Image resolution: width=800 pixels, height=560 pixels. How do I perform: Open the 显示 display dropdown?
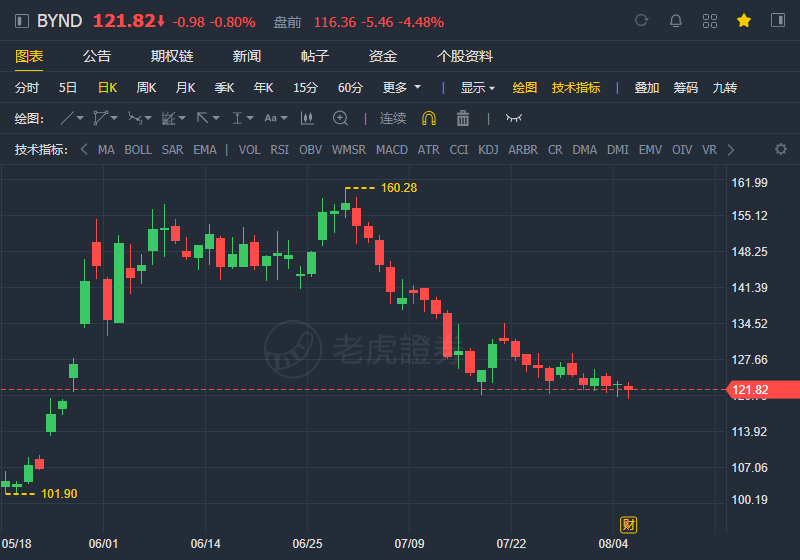point(478,88)
